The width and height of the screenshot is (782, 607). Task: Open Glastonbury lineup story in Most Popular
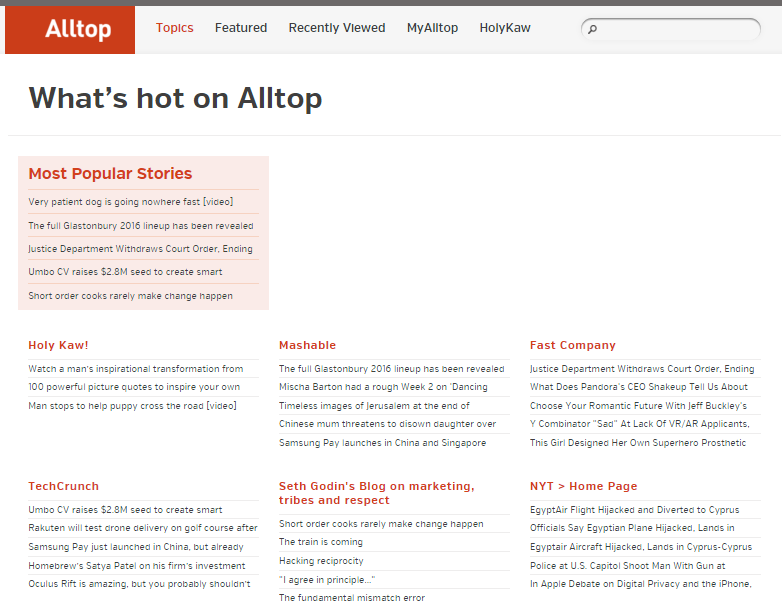click(141, 226)
